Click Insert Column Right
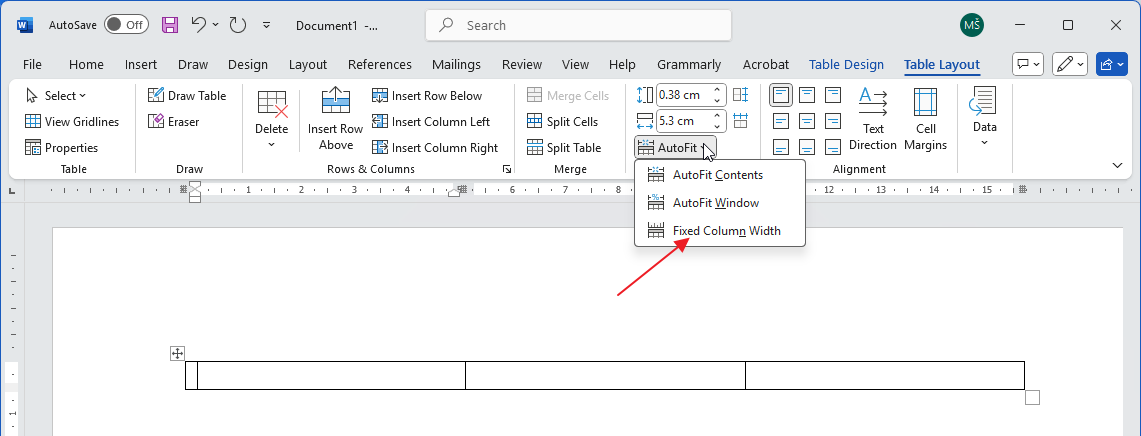Viewport: 1141px width, 436px height. tap(434, 148)
